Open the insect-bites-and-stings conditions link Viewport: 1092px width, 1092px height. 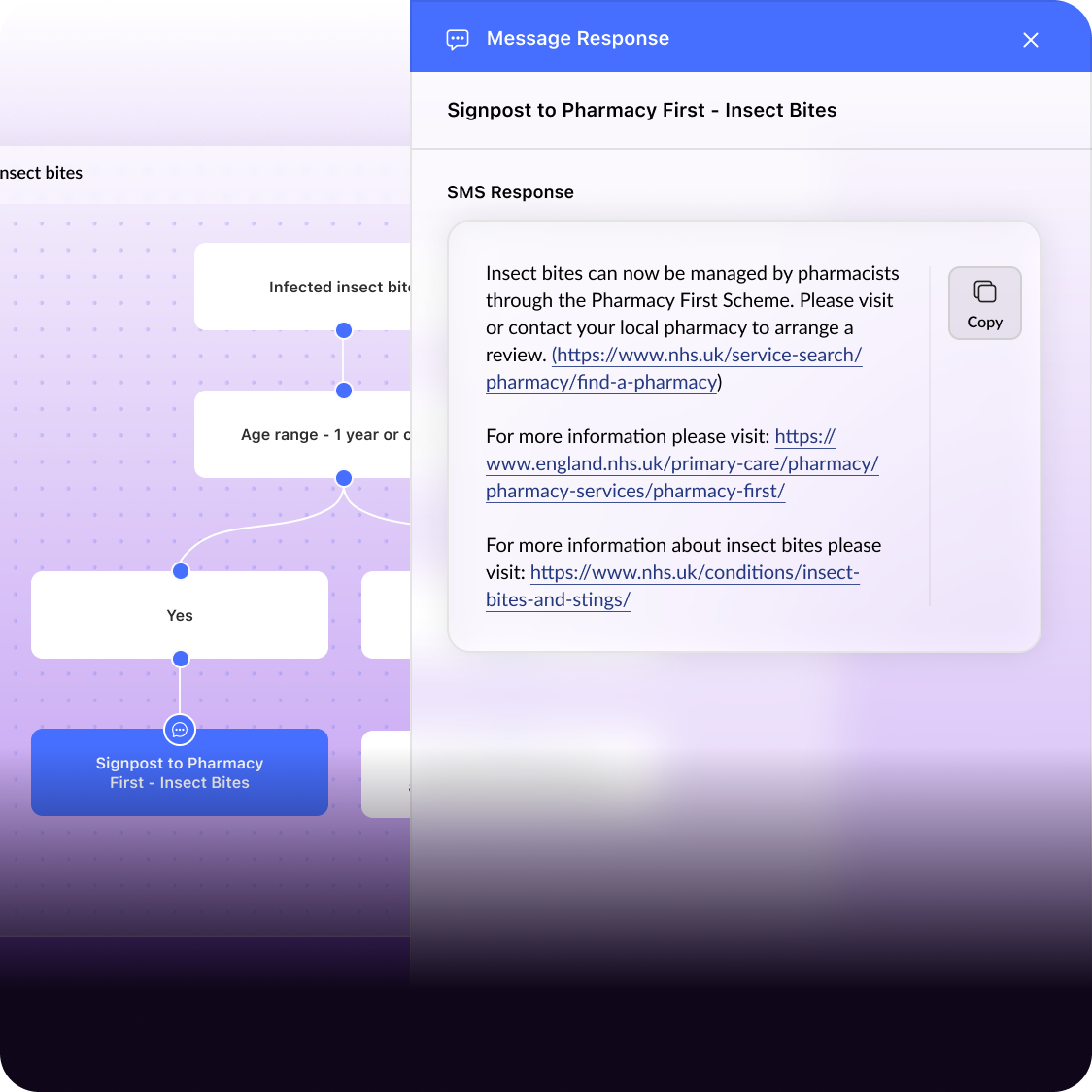[695, 573]
